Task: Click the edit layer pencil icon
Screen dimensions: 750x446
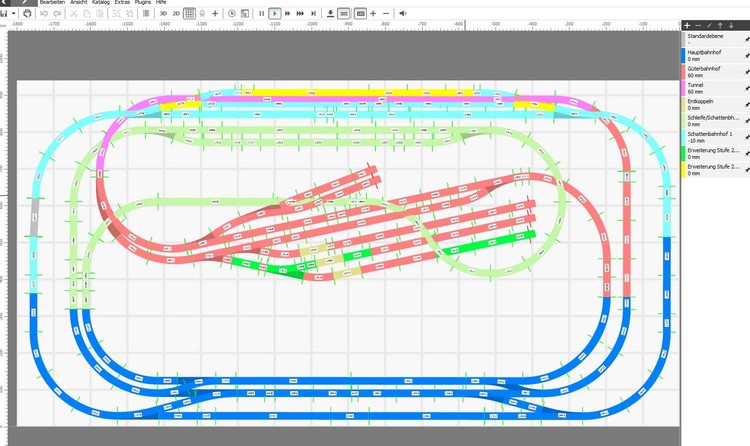Action: [709, 25]
